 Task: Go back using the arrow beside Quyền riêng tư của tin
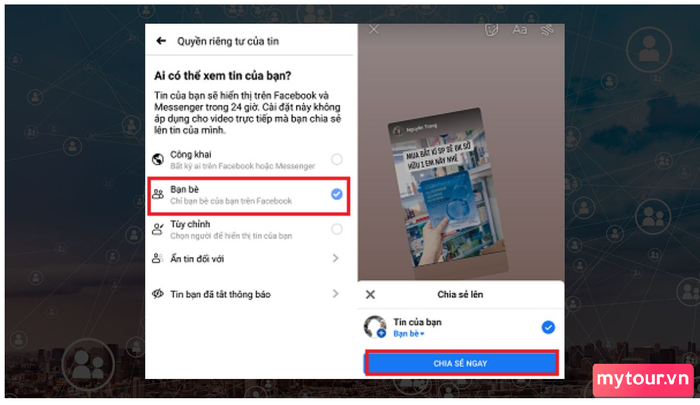coord(161,41)
